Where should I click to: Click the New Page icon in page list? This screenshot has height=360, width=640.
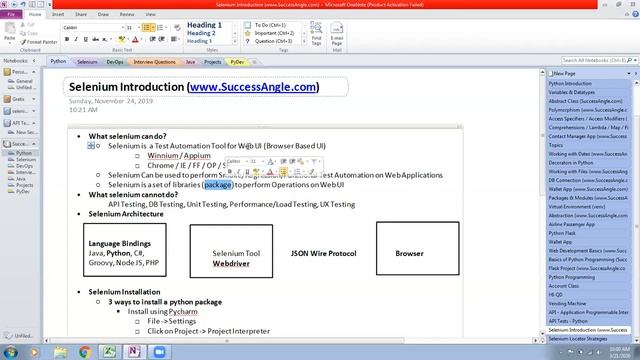(x=551, y=73)
